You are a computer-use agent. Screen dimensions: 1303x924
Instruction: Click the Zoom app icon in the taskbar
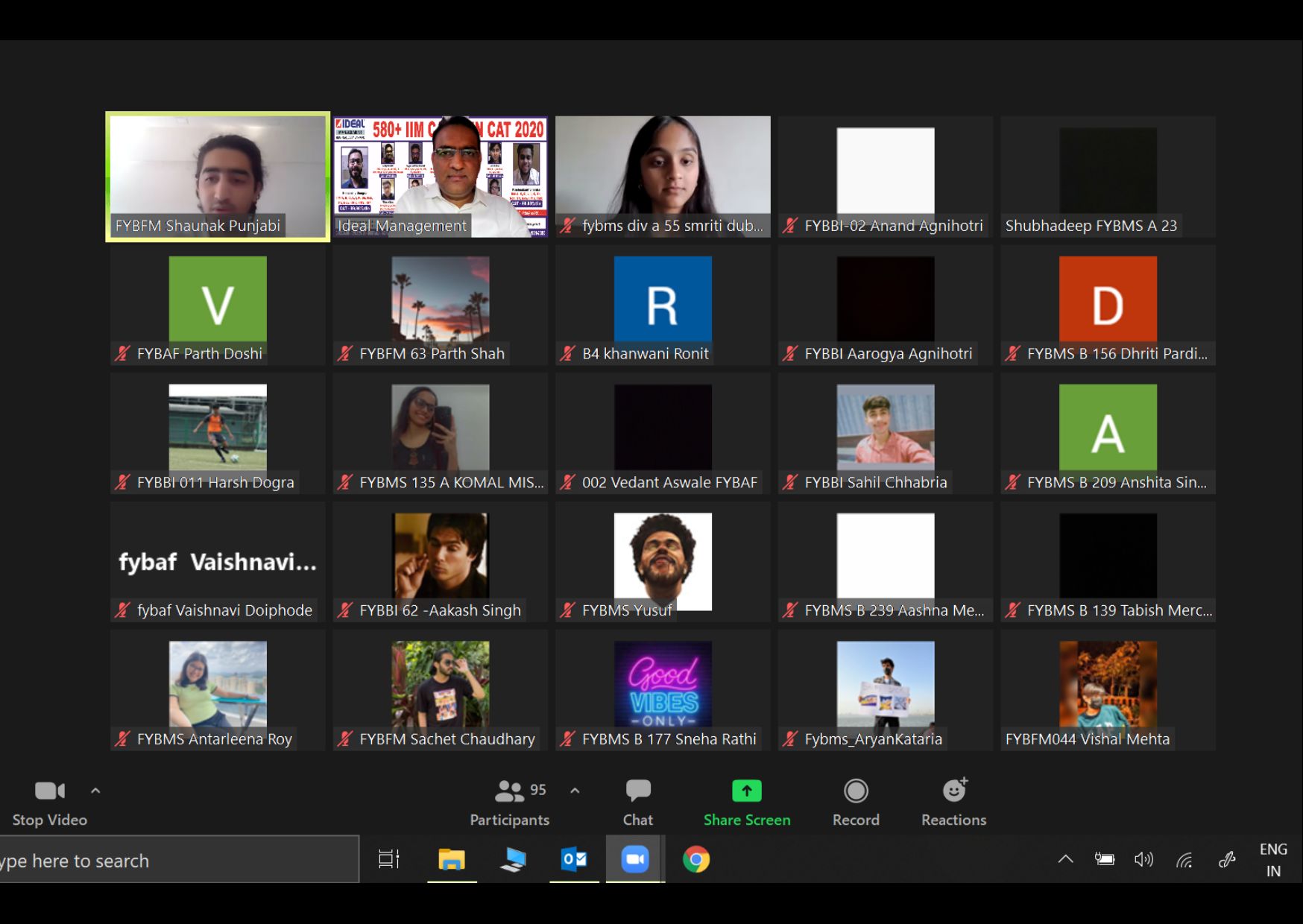pyautogui.click(x=635, y=859)
